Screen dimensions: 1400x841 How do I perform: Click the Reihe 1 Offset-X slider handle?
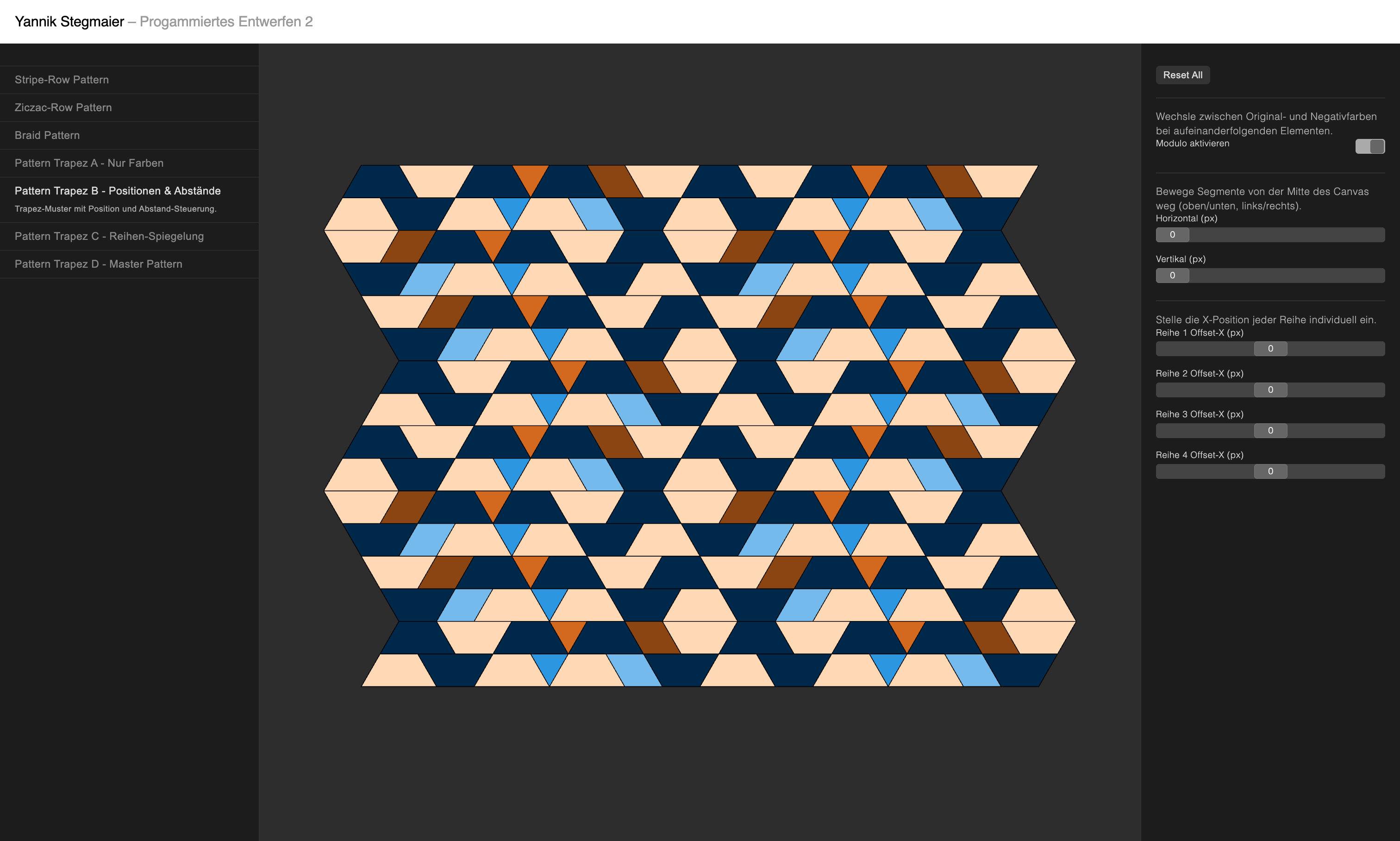point(1270,349)
